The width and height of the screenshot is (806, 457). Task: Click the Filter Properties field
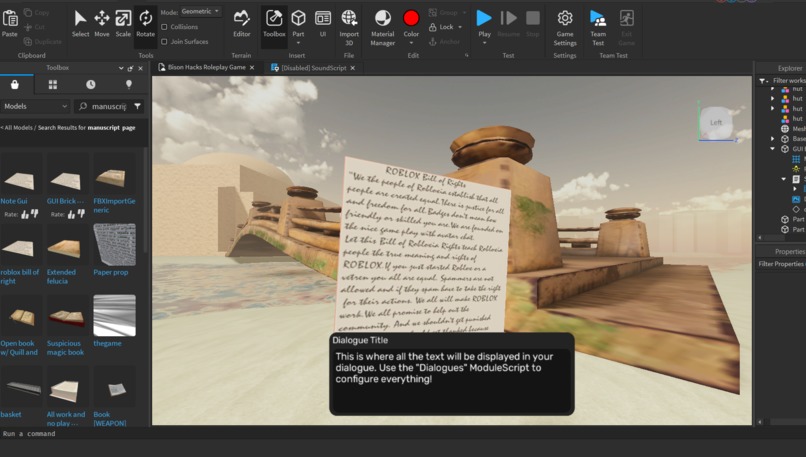pyautogui.click(x=781, y=264)
